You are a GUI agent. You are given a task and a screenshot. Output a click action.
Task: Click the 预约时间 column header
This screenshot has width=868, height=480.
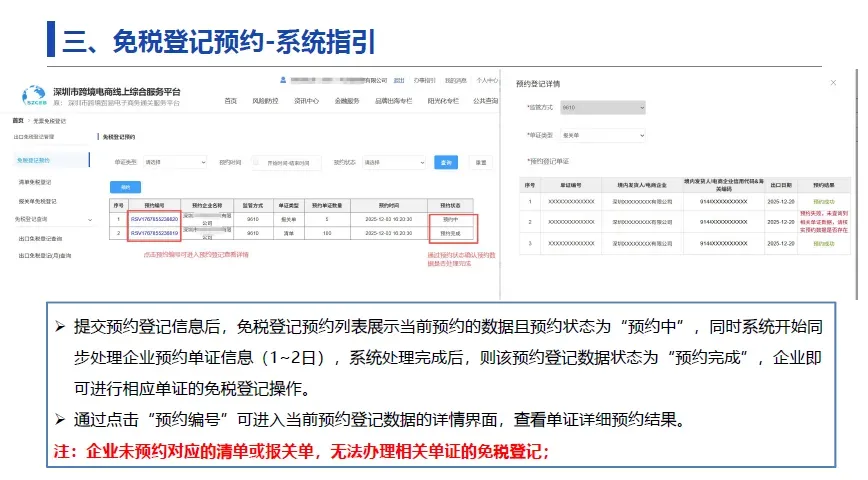pos(389,205)
